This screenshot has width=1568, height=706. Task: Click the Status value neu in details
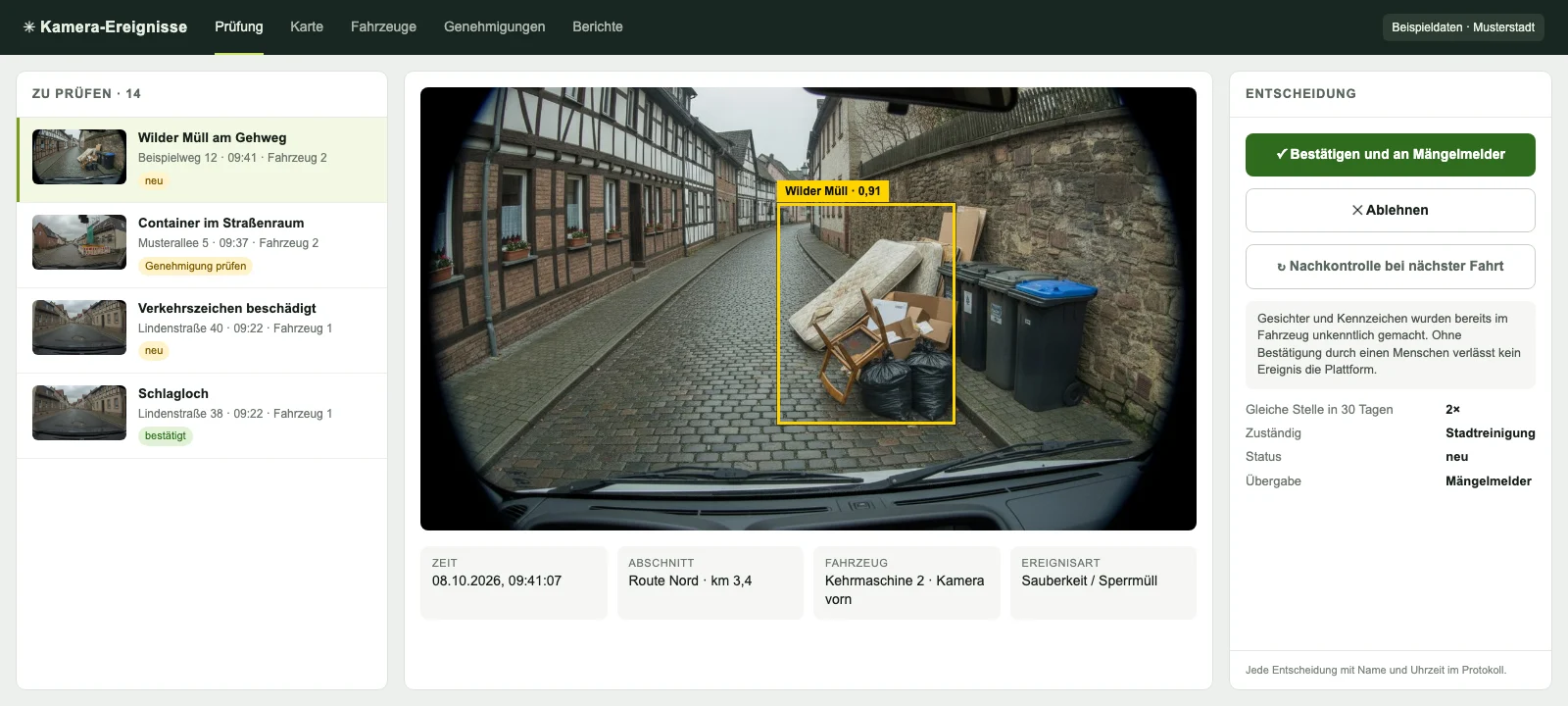pos(1457,457)
